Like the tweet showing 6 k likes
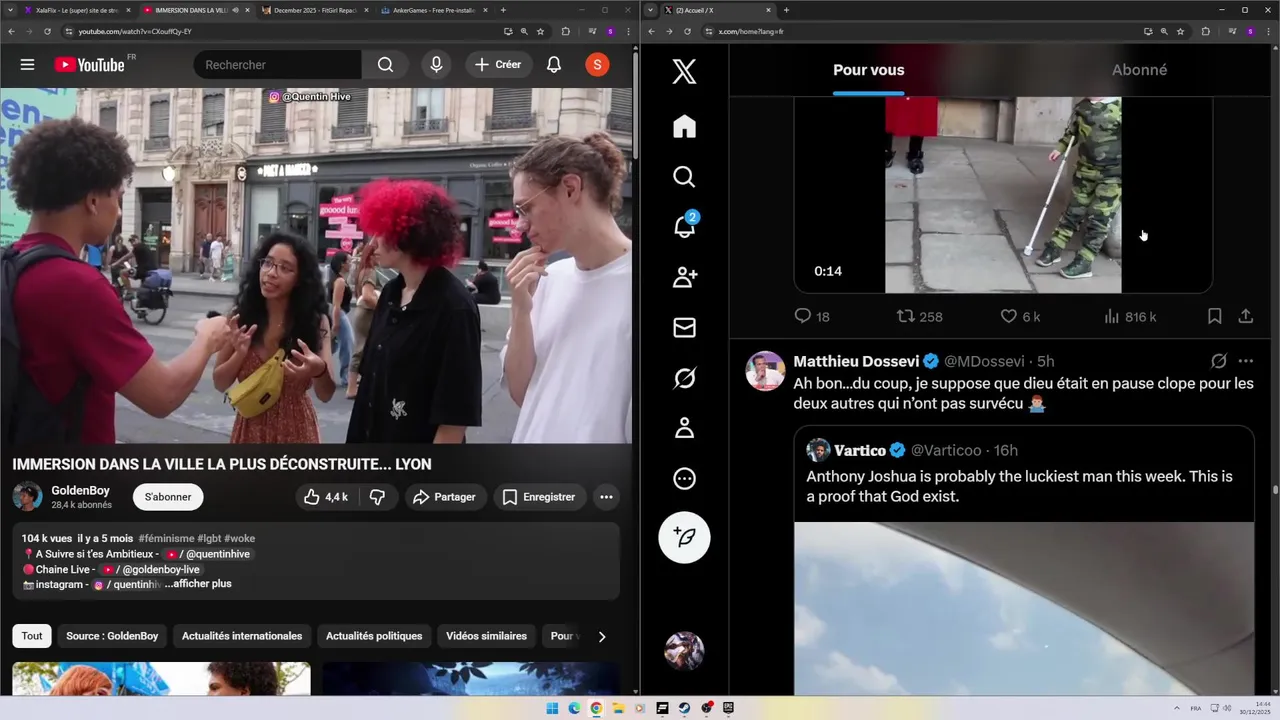Viewport: 1280px width, 720px height. [x=1020, y=316]
